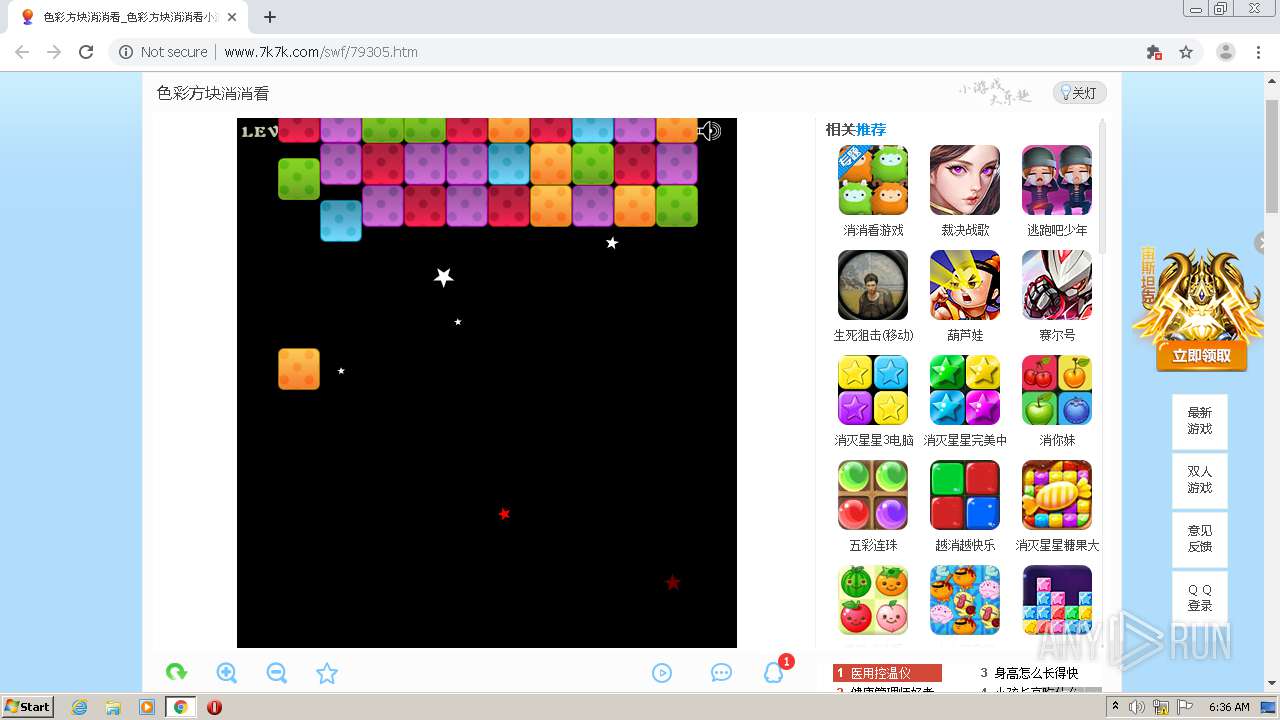Open the 五彩连珠 game thumbnail
The height and width of the screenshot is (720, 1280).
(x=873, y=495)
